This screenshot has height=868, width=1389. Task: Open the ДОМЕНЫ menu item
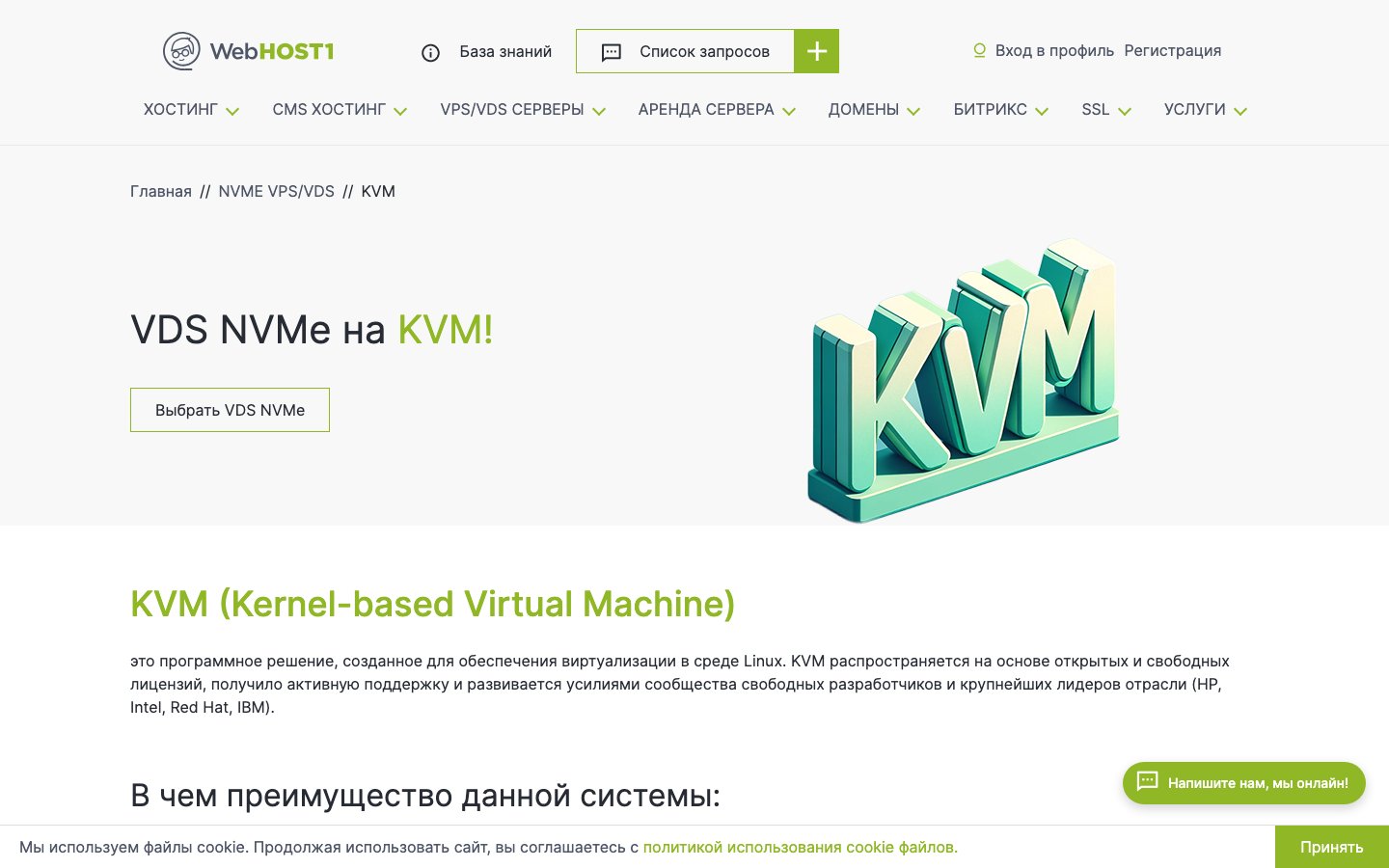(863, 110)
